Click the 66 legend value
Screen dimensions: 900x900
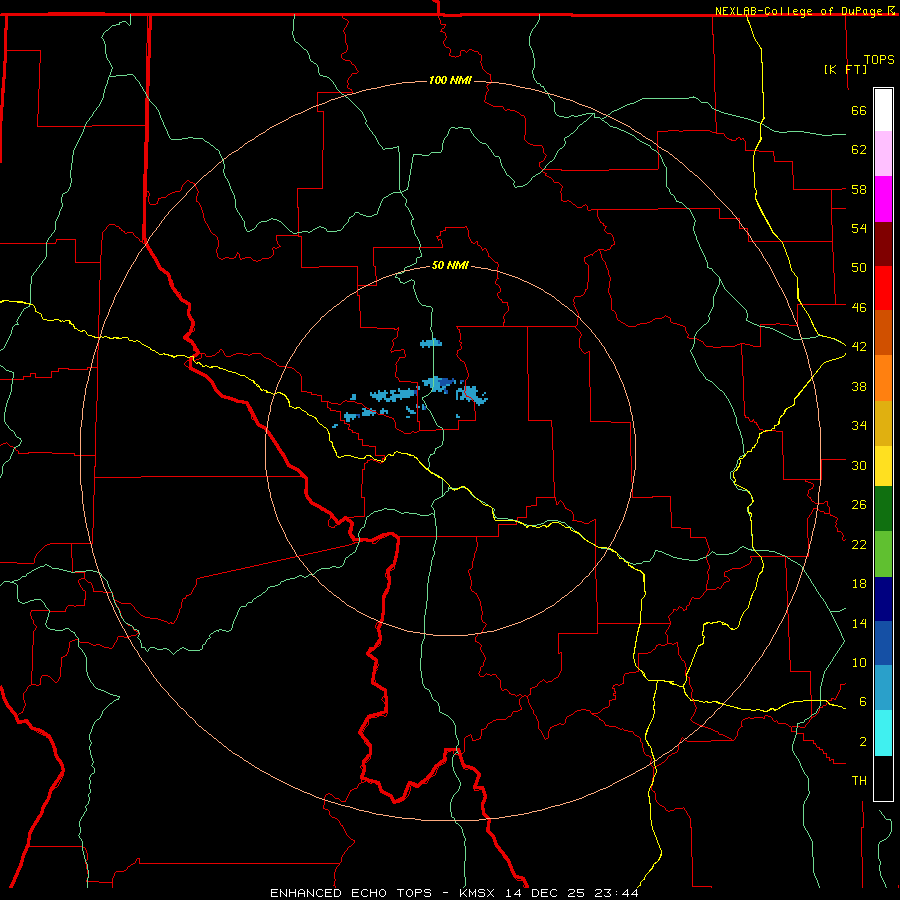point(859,110)
